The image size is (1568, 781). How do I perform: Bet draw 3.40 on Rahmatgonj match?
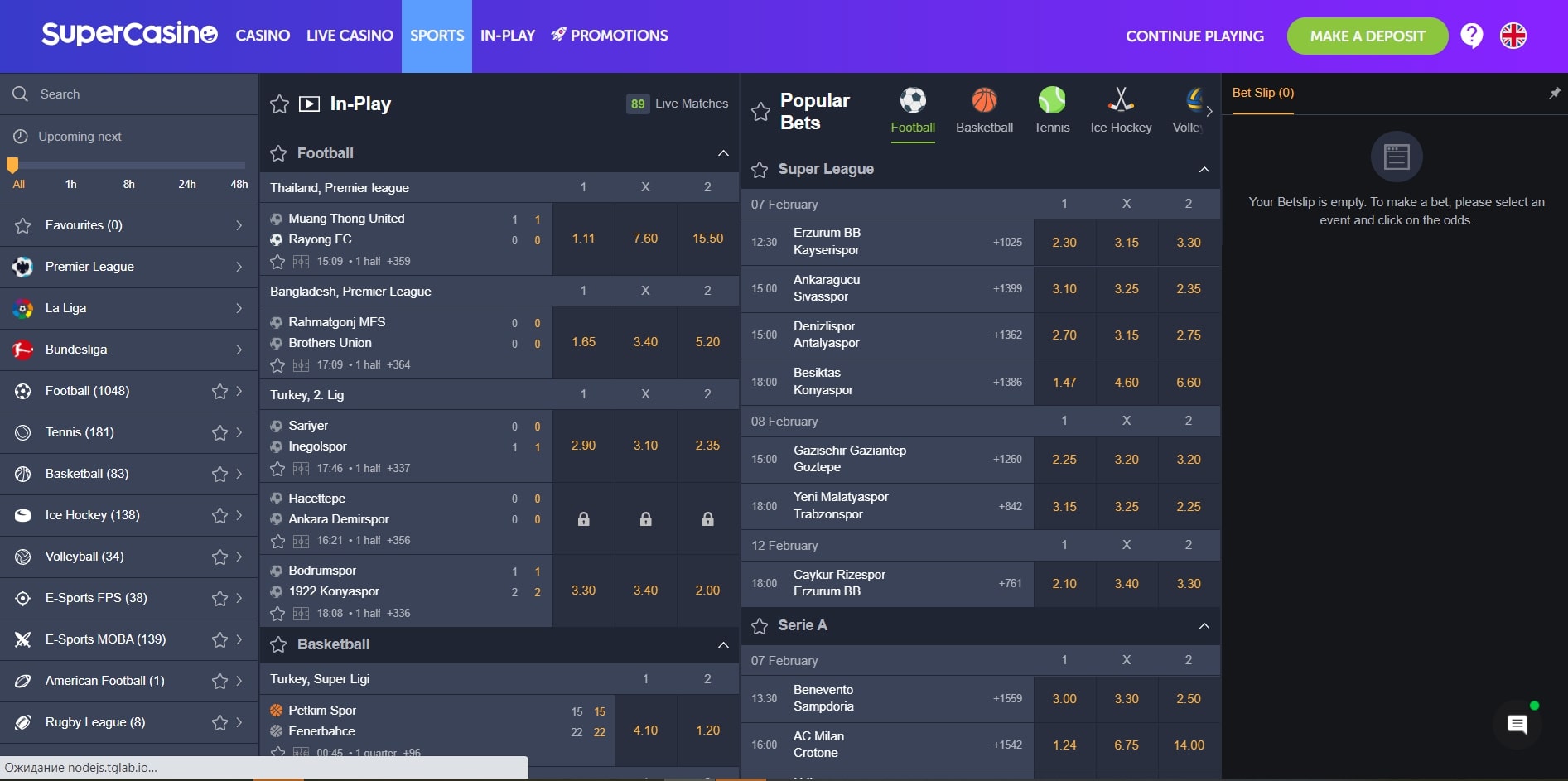(645, 342)
